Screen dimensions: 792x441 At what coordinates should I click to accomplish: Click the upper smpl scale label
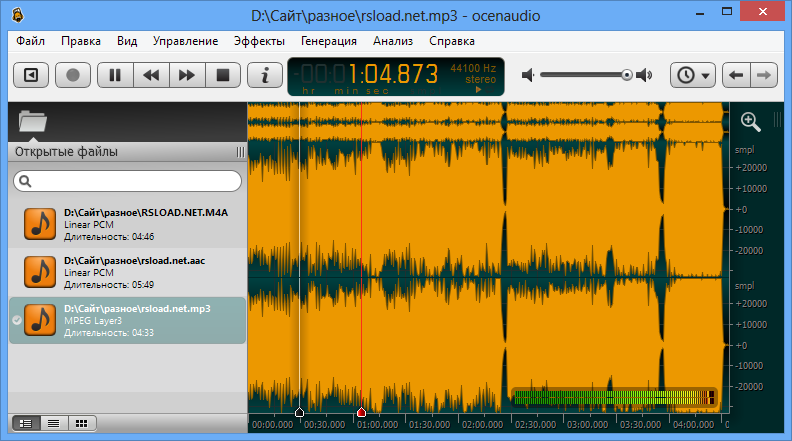point(745,150)
